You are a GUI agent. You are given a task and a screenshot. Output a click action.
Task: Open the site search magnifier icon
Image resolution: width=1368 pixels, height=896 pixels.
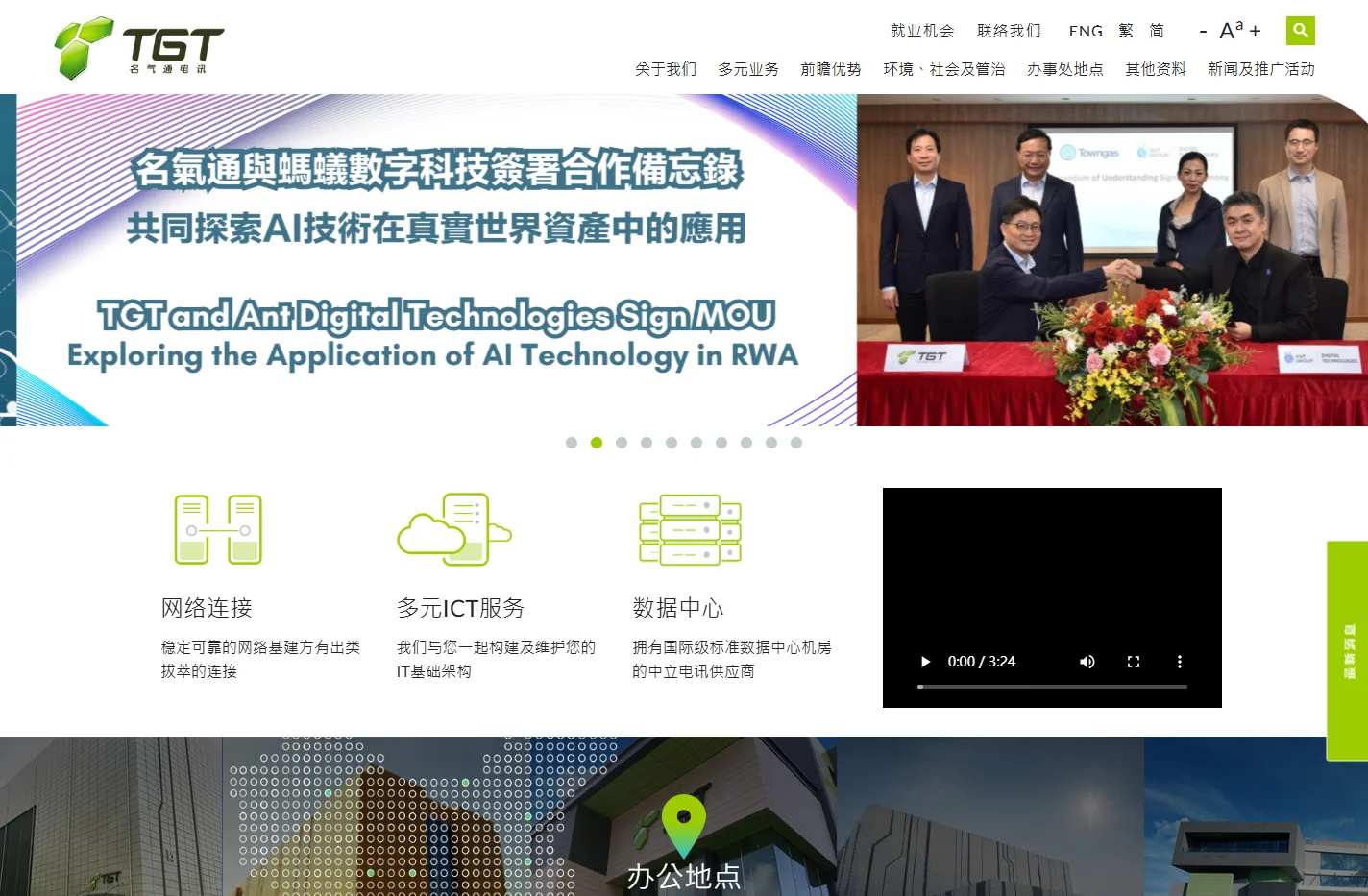click(1301, 31)
